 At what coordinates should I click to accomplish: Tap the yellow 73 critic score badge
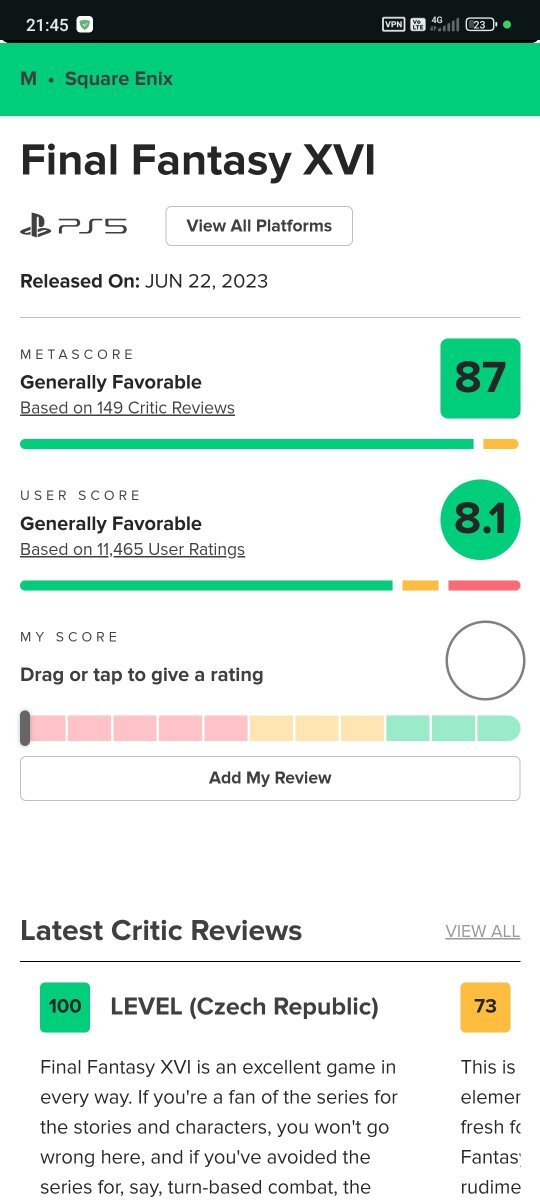click(x=485, y=1007)
